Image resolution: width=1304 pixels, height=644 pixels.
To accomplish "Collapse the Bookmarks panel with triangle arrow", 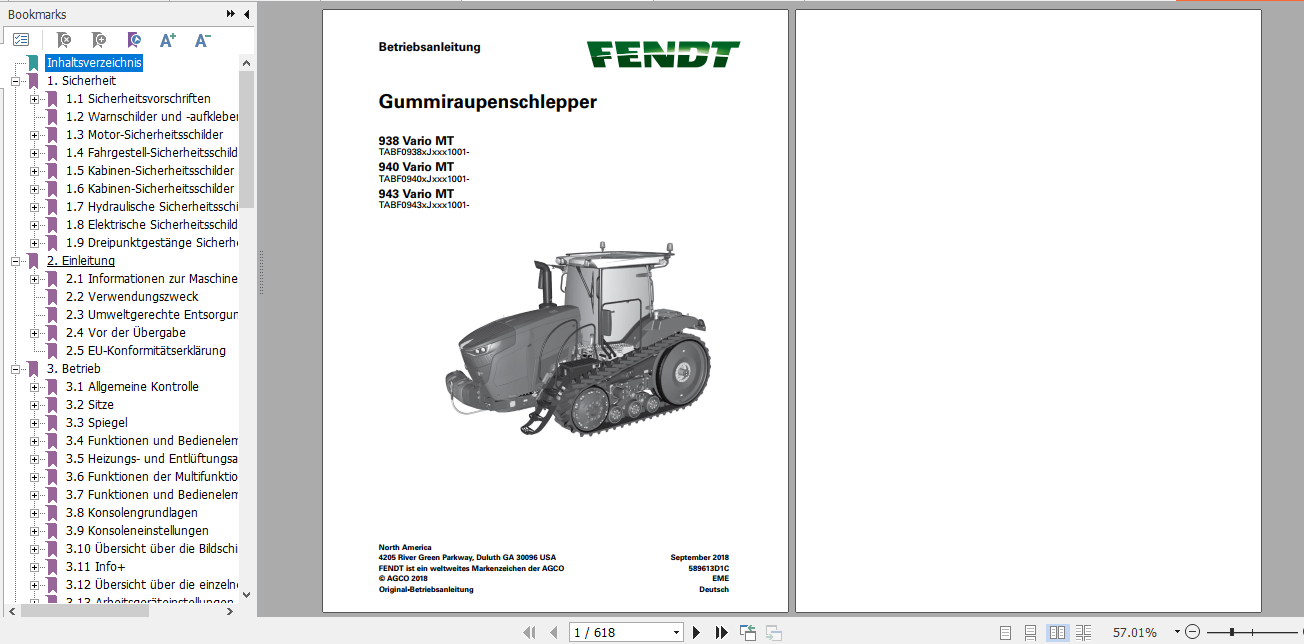I will (x=246, y=14).
